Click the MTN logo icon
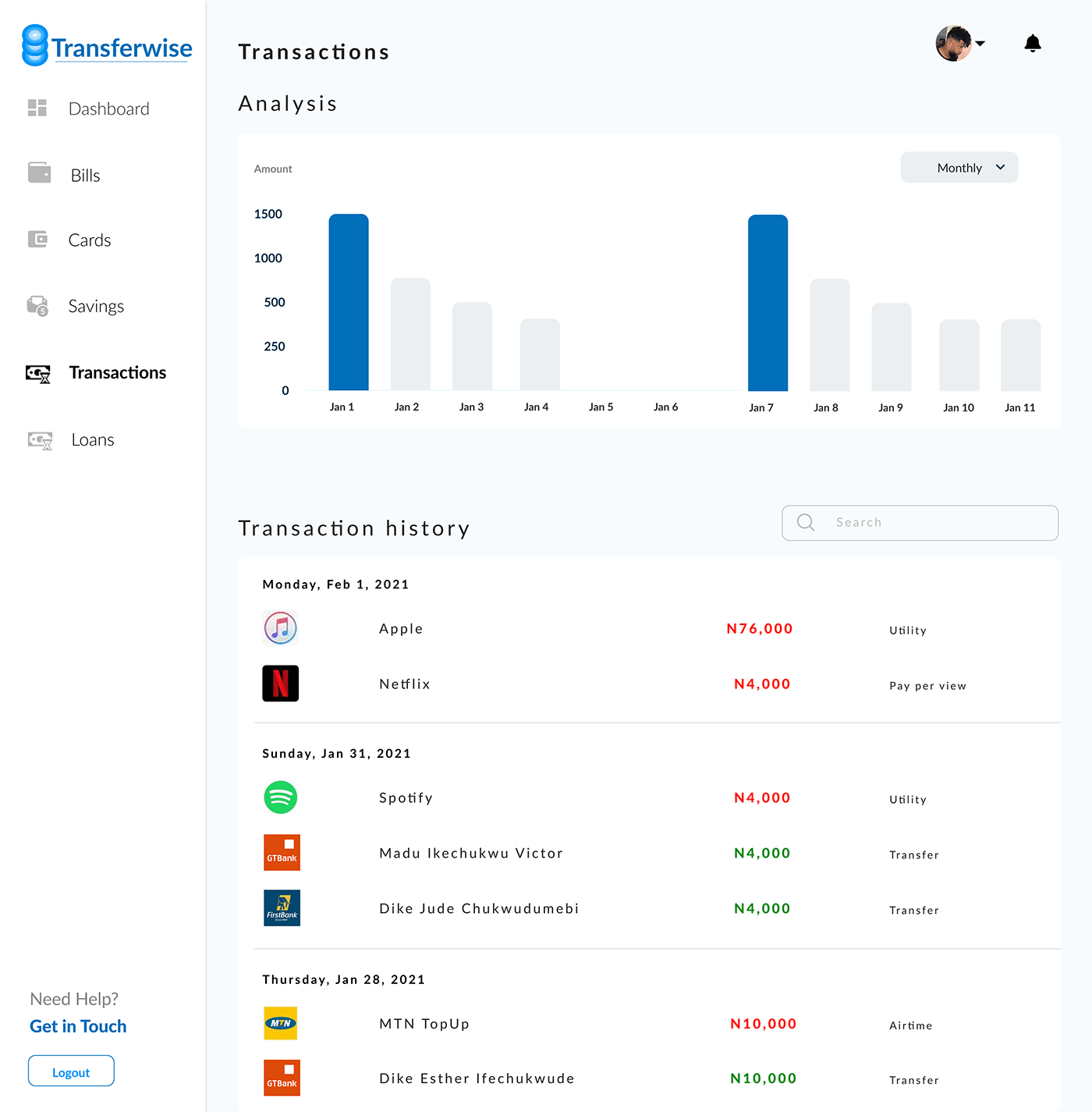 [281, 1023]
